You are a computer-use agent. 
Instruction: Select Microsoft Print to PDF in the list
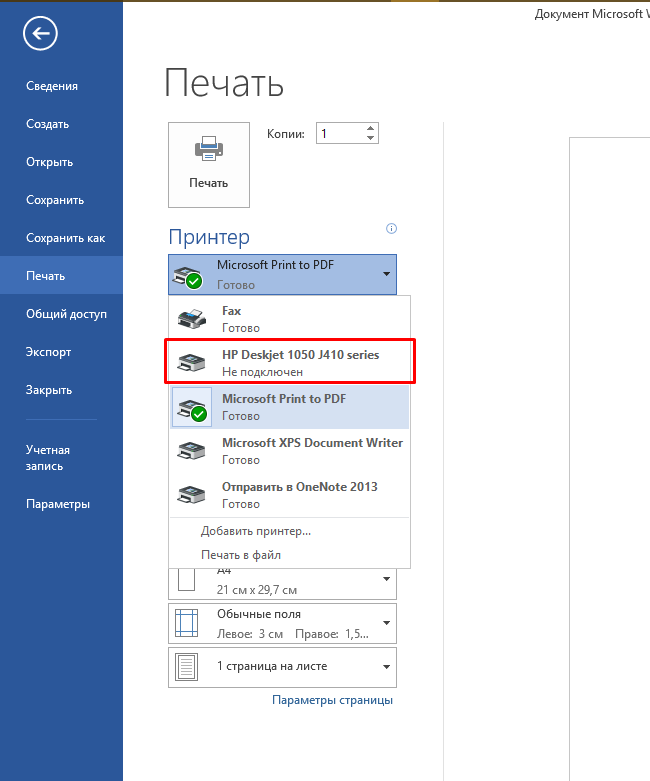(x=290, y=407)
